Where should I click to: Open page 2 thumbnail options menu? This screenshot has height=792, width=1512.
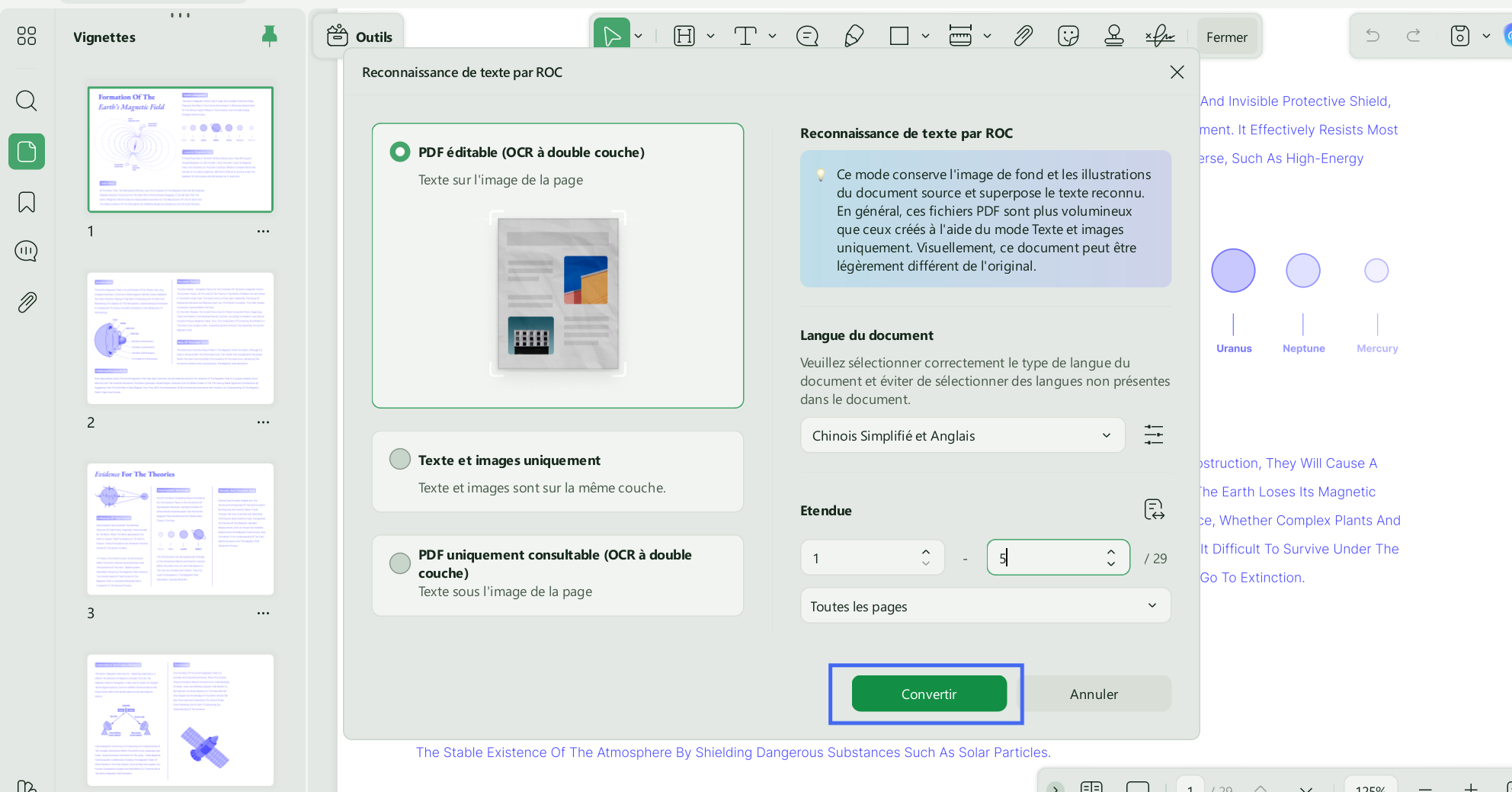(x=263, y=422)
